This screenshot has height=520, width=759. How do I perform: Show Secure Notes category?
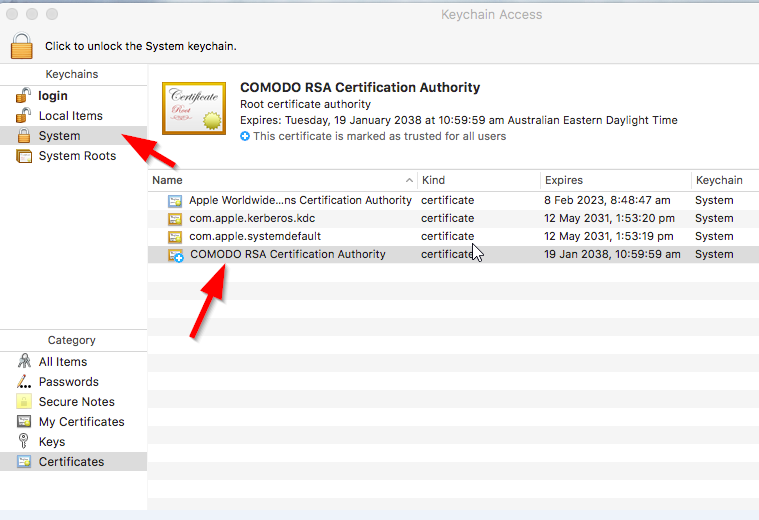click(74, 402)
